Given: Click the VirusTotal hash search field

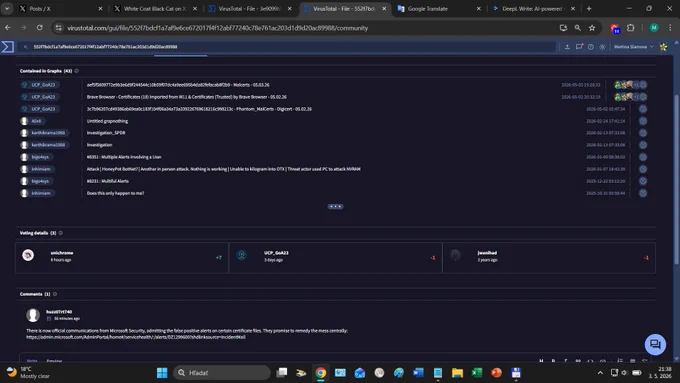Looking at the screenshot, I should click(288, 46).
